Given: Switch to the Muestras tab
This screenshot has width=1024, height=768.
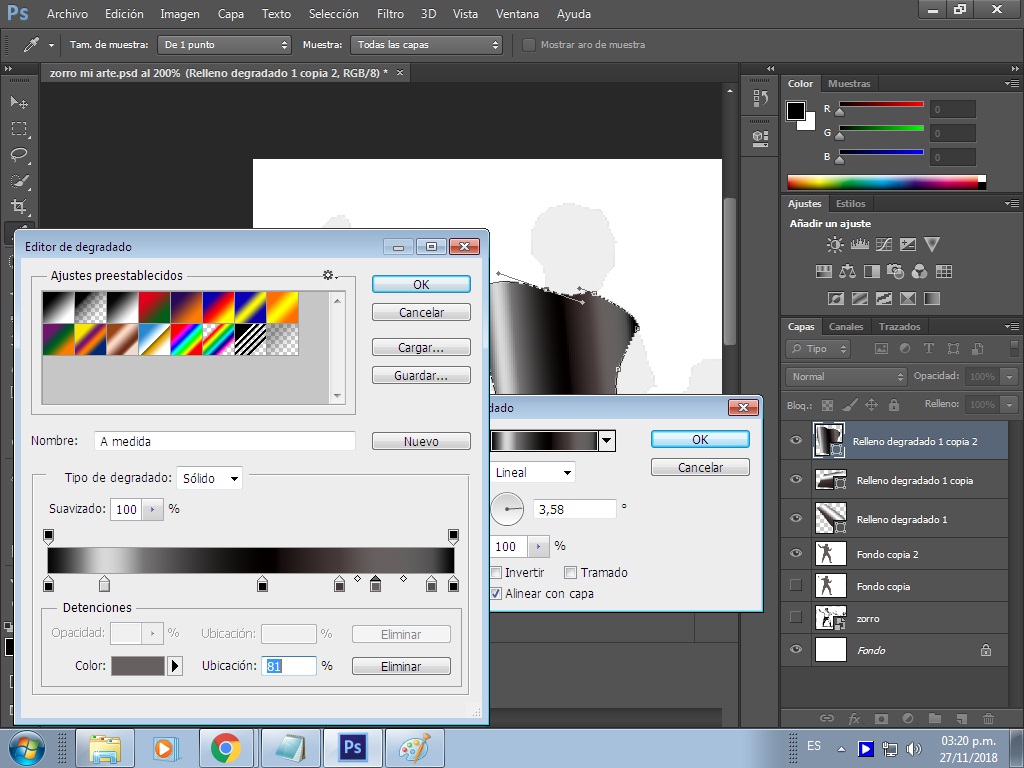Looking at the screenshot, I should tap(849, 84).
